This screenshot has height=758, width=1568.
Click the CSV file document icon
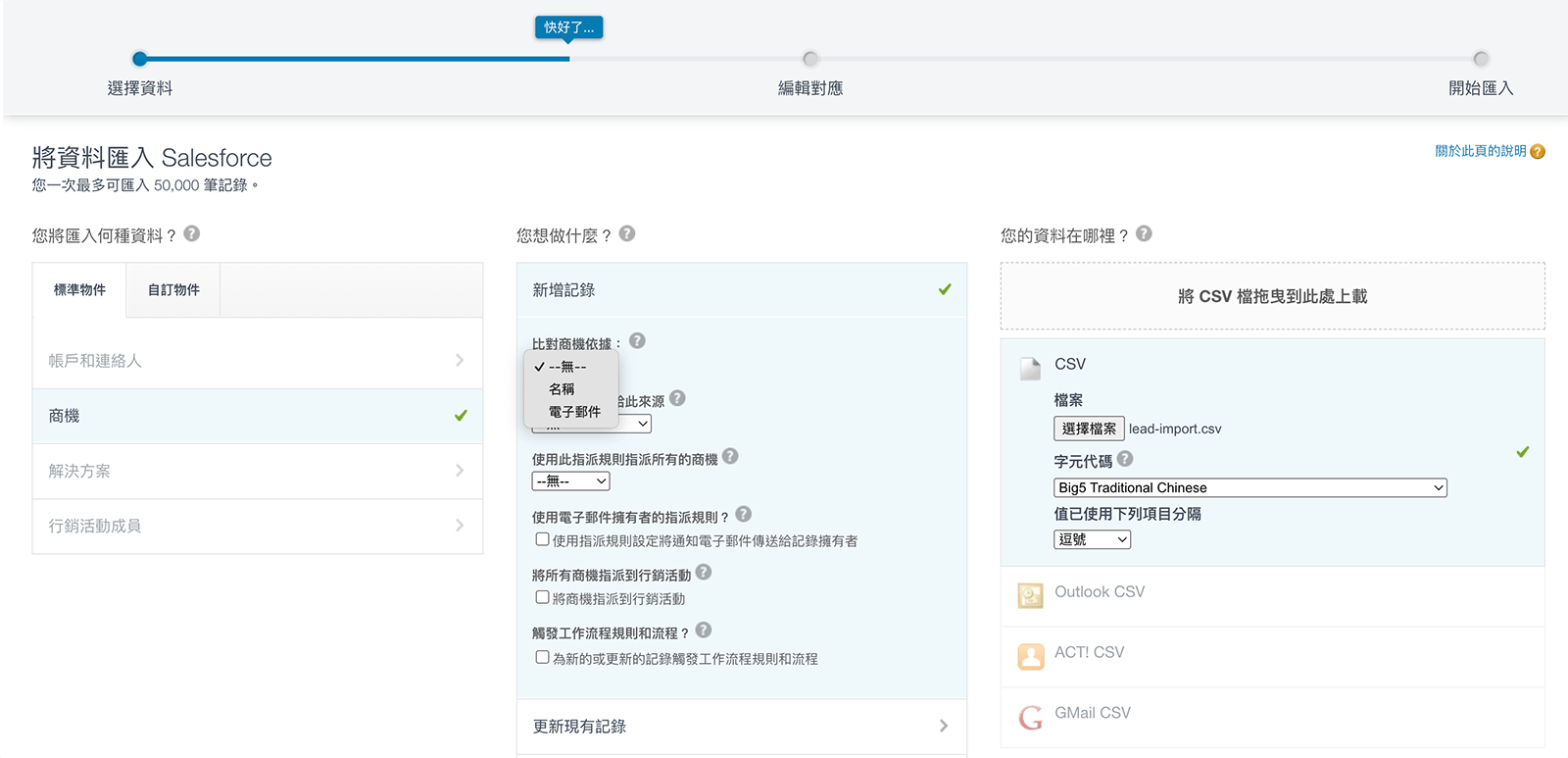[1030, 369]
